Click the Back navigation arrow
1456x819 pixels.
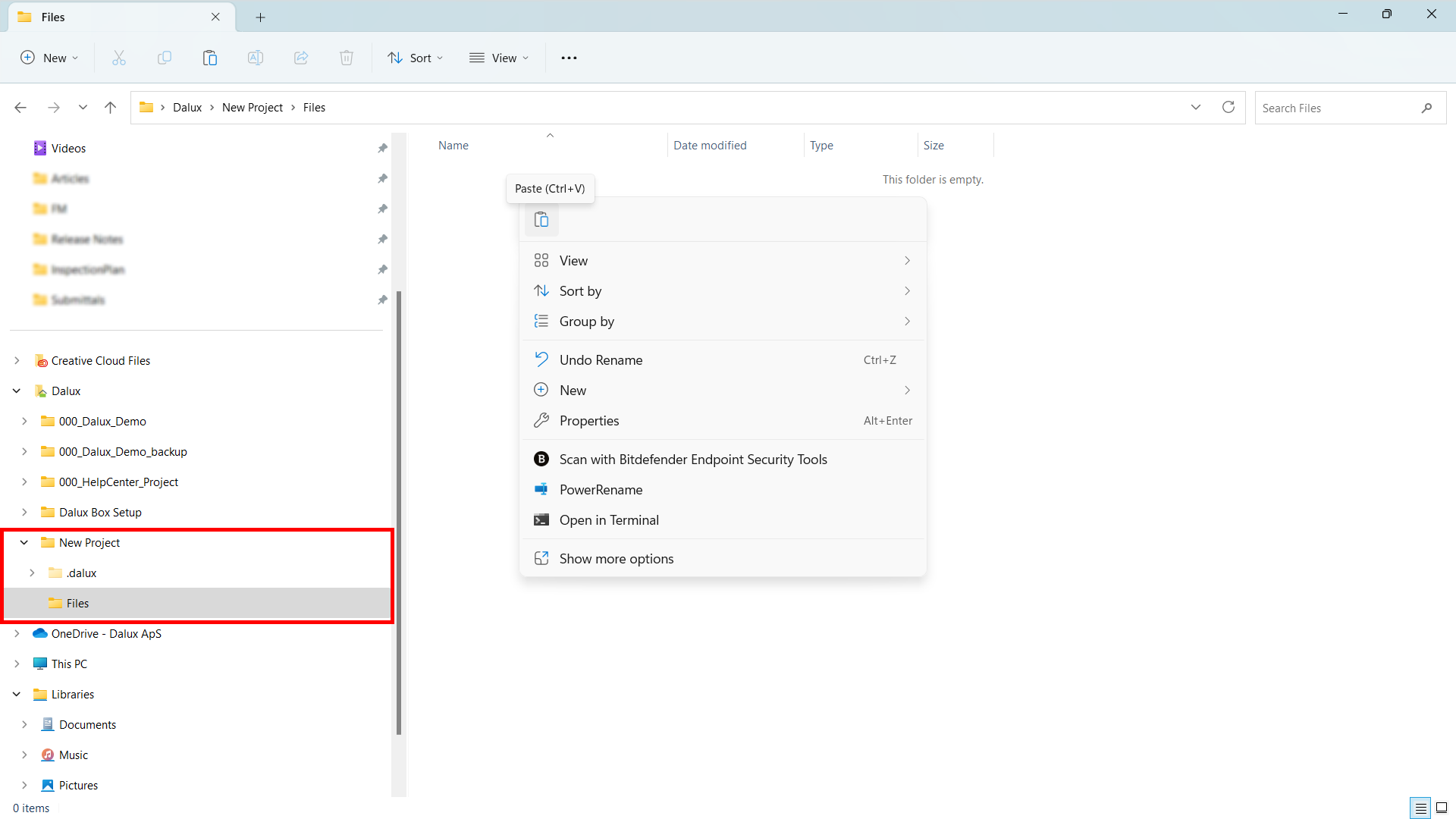[20, 108]
